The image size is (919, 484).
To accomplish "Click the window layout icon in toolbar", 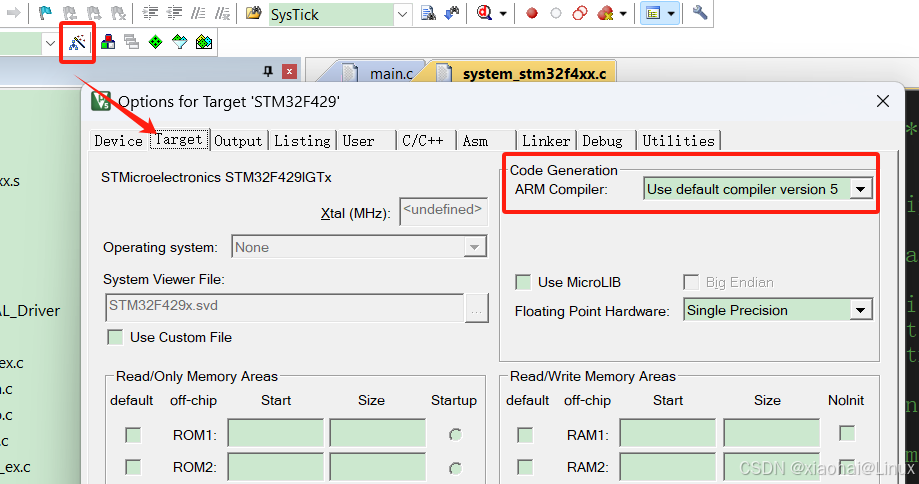I will tap(653, 13).
